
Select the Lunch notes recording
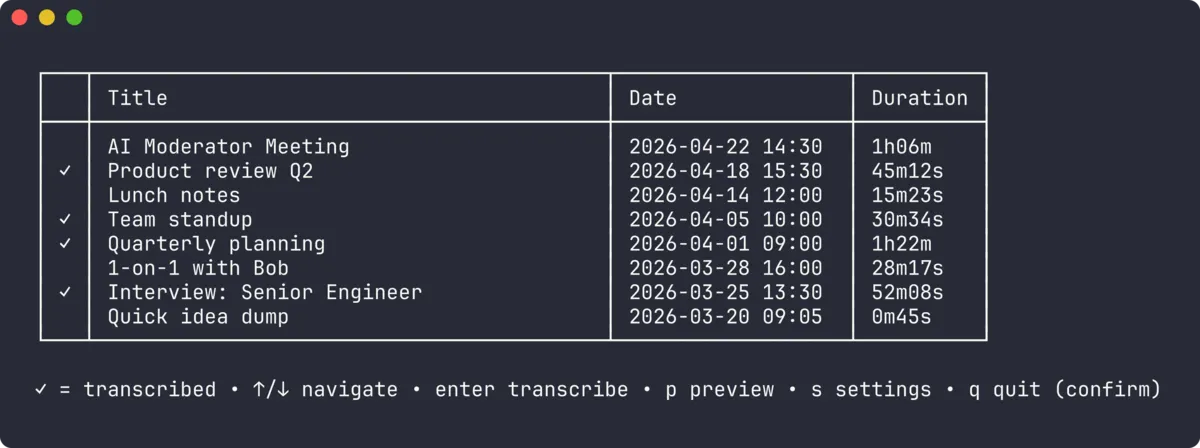[513, 196]
